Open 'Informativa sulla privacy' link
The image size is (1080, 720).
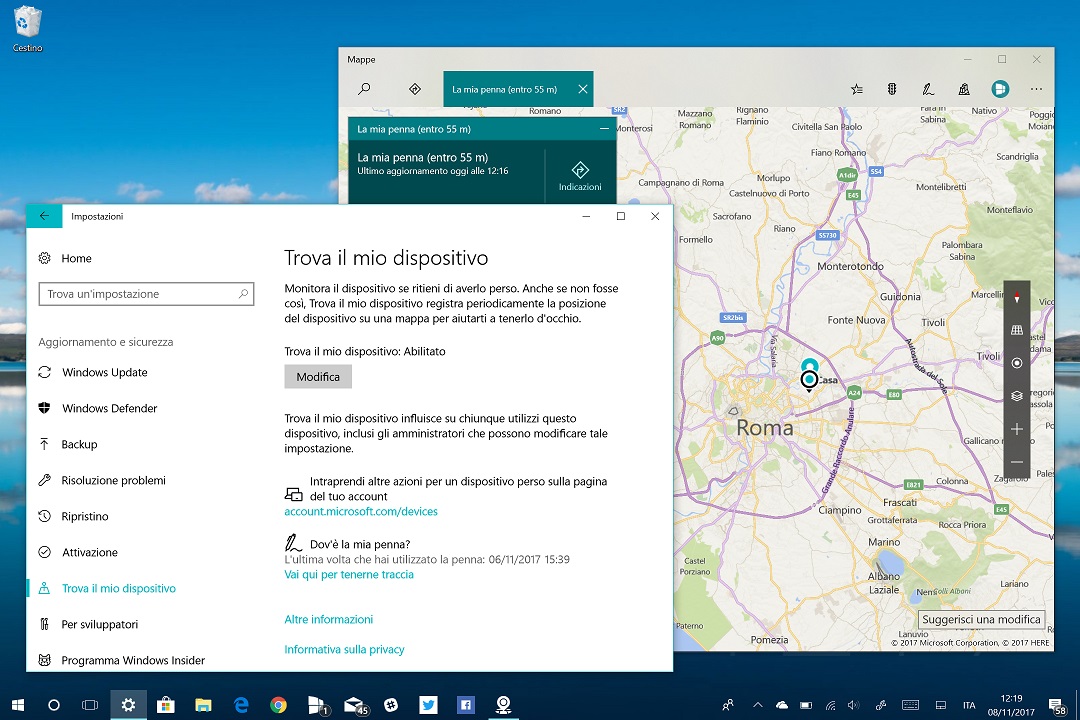pyautogui.click(x=344, y=650)
